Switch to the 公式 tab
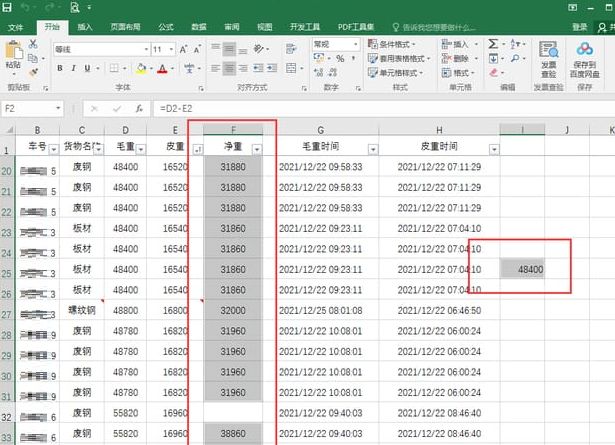This screenshot has height=445, width=615. [x=166, y=27]
